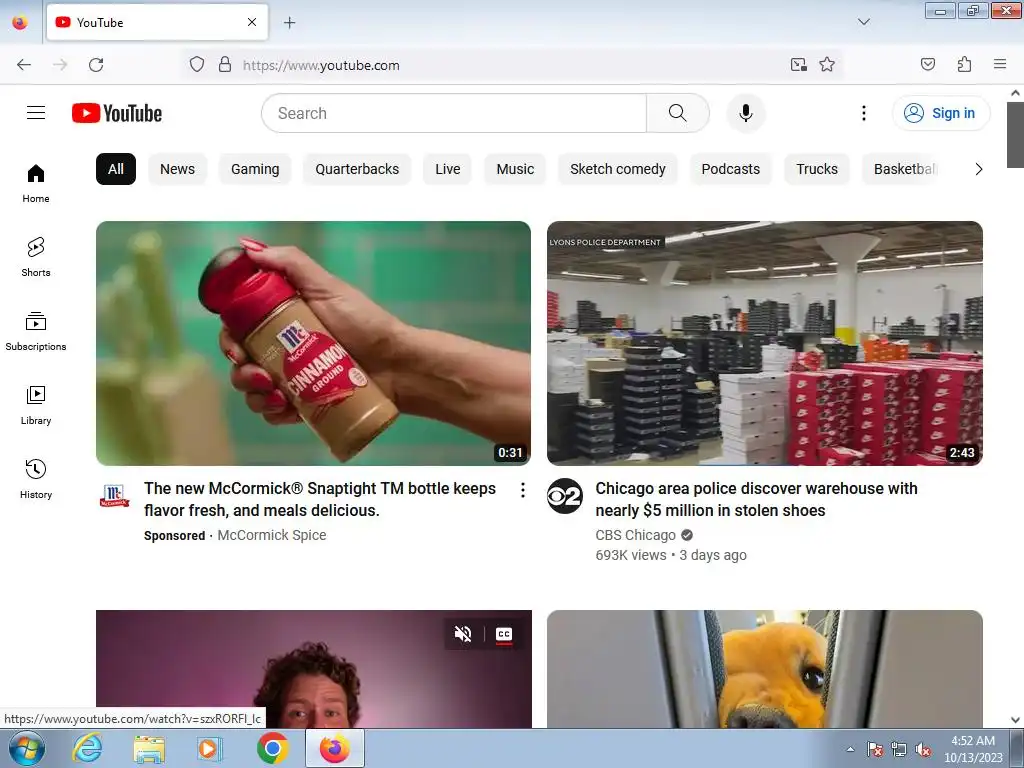Screen dimensions: 1024x768
Task: Open the McCormick Snaptight video title
Action: coord(320,499)
